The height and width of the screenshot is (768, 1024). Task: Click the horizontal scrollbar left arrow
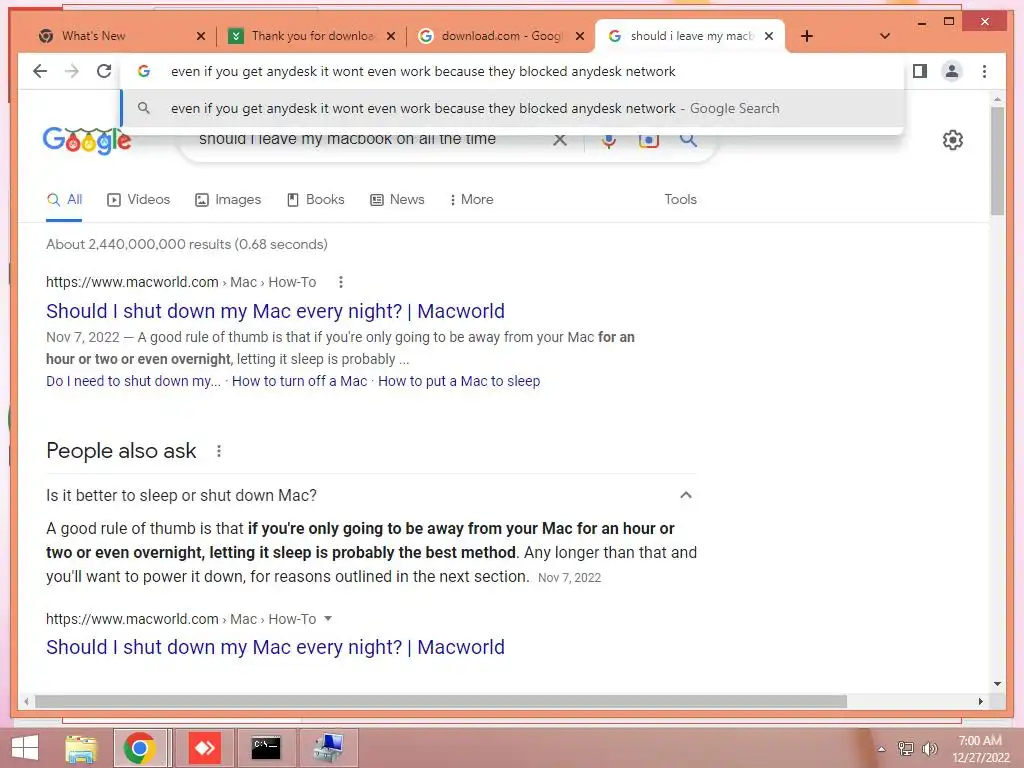tap(25, 701)
